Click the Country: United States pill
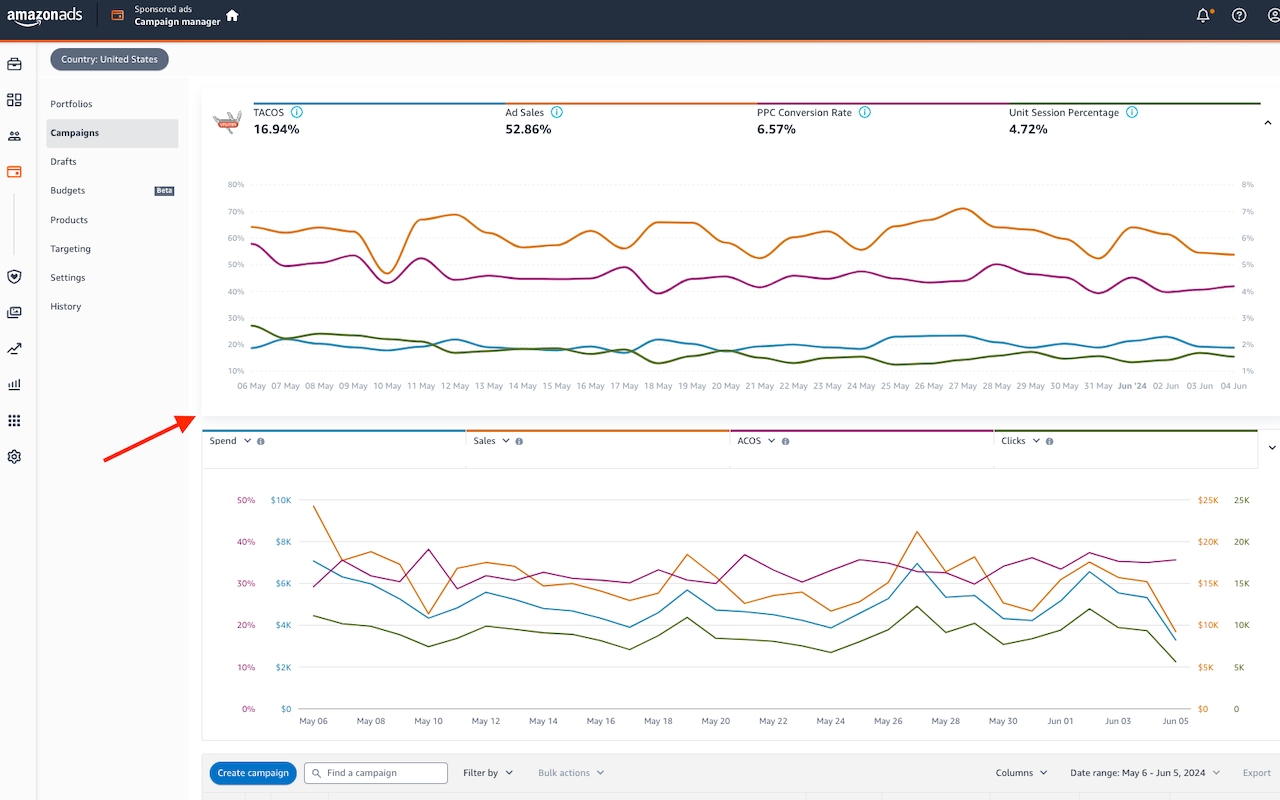Image resolution: width=1280 pixels, height=800 pixels. 110,59
